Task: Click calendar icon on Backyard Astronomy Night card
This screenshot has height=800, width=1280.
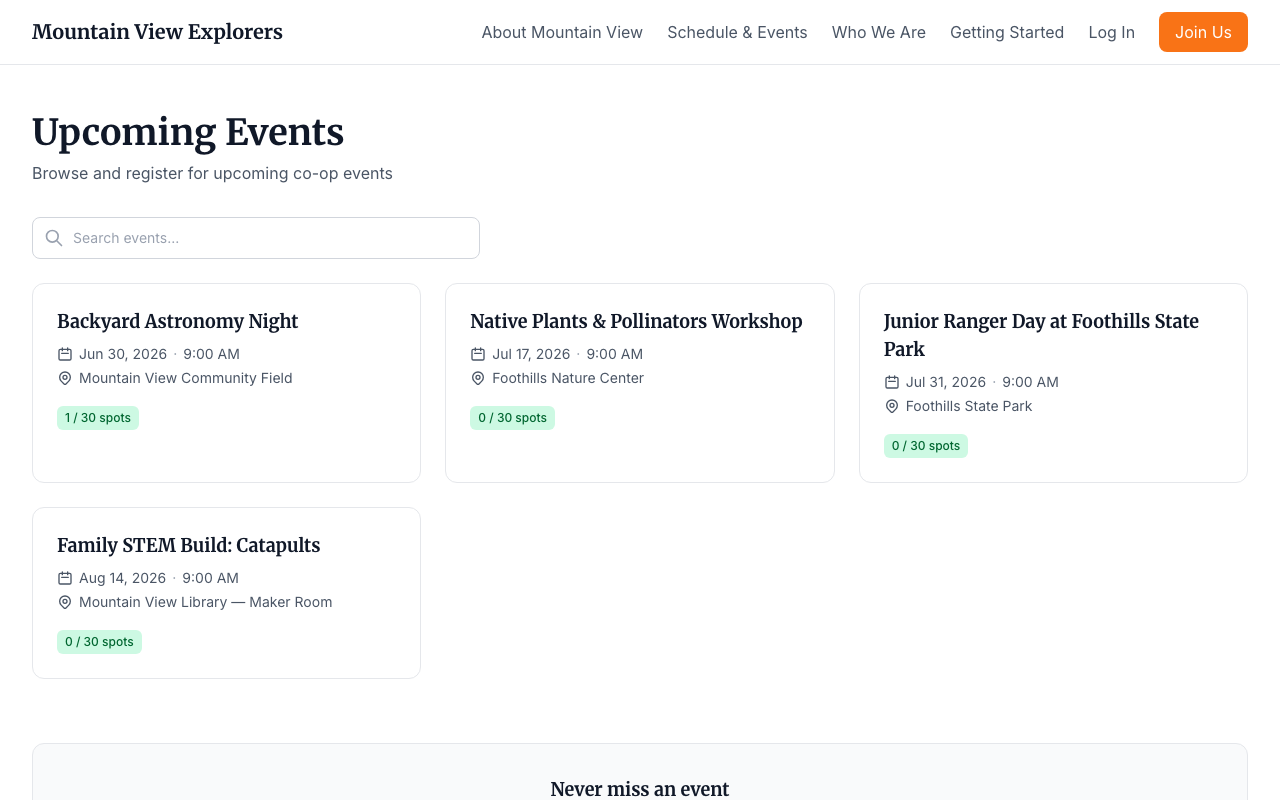Action: tap(65, 354)
